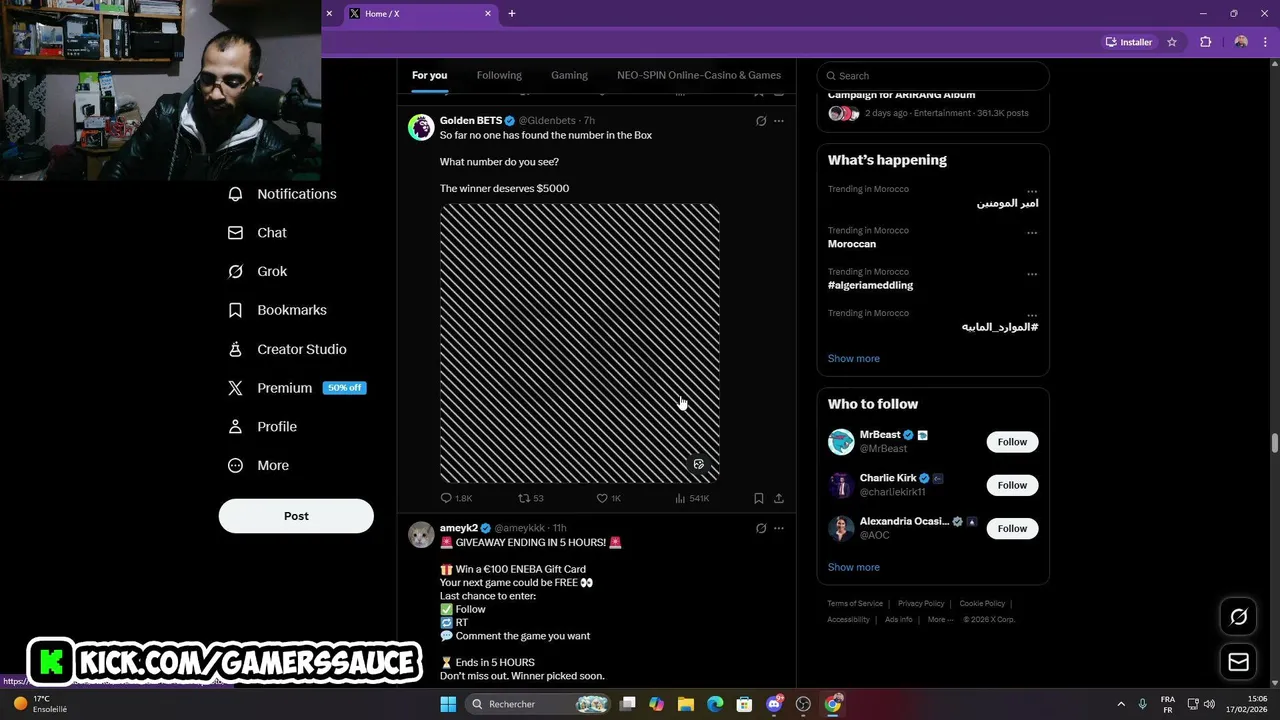Open #algeriameddling trending topic
The width and height of the screenshot is (1280, 720).
[x=870, y=285]
